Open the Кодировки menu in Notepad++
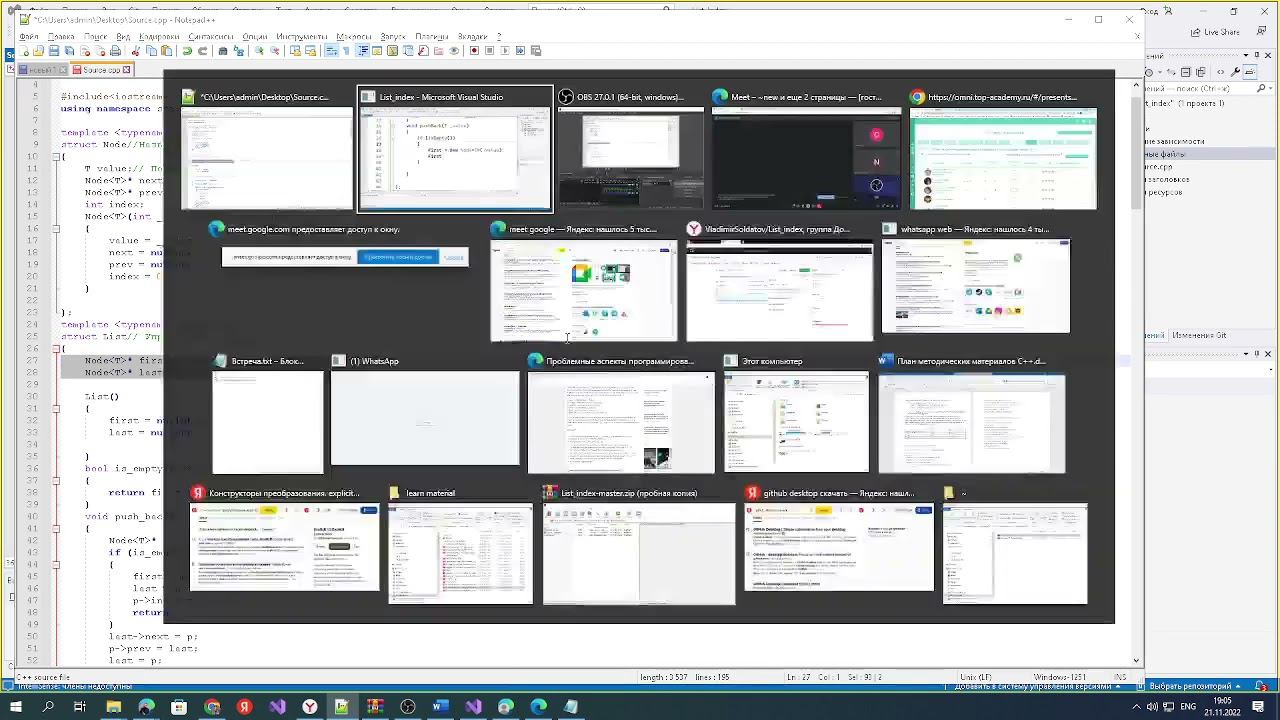The image size is (1280, 720). (x=159, y=37)
